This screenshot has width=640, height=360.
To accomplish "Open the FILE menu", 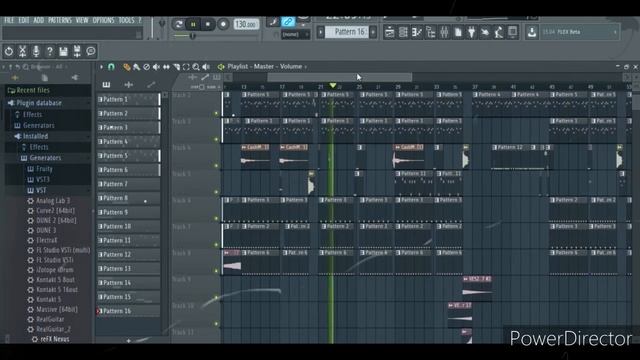I will (9, 20).
